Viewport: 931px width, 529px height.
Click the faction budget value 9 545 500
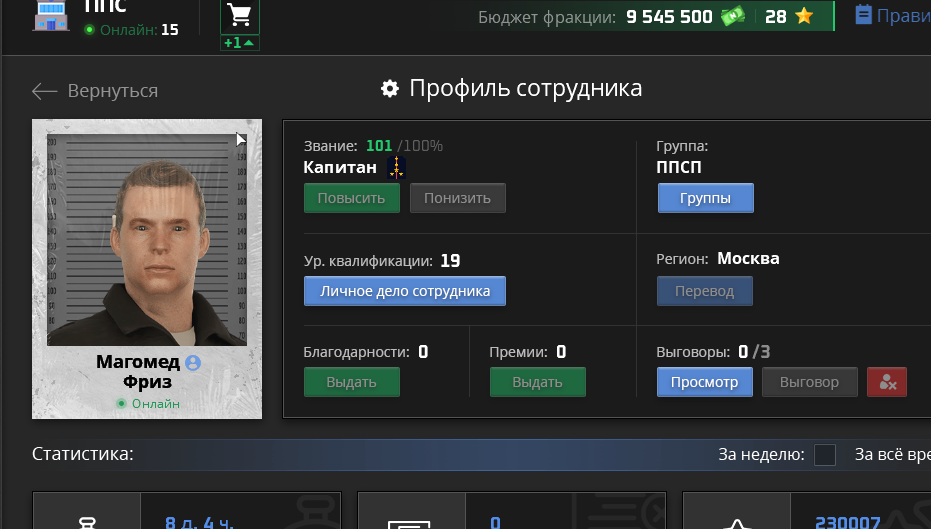pyautogui.click(x=669, y=17)
